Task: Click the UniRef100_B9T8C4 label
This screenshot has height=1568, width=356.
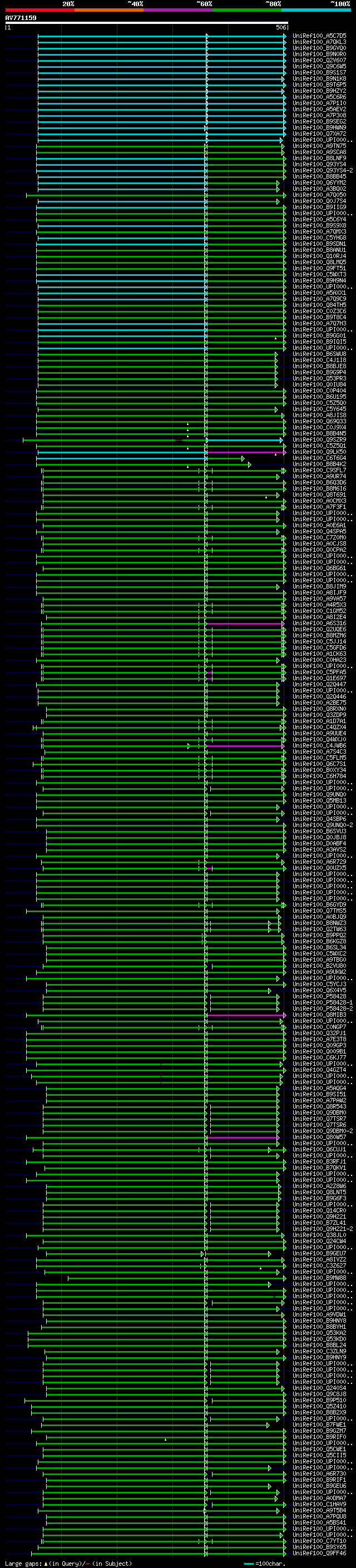Action: tap(319, 317)
